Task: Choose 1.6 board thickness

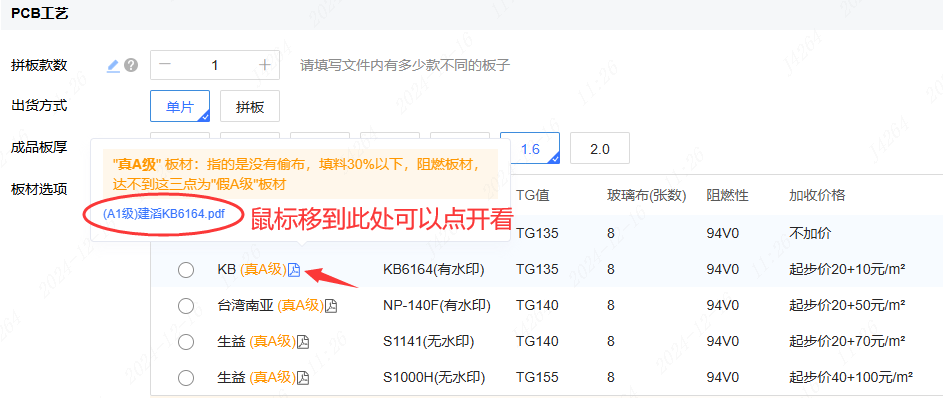Action: coord(530,148)
